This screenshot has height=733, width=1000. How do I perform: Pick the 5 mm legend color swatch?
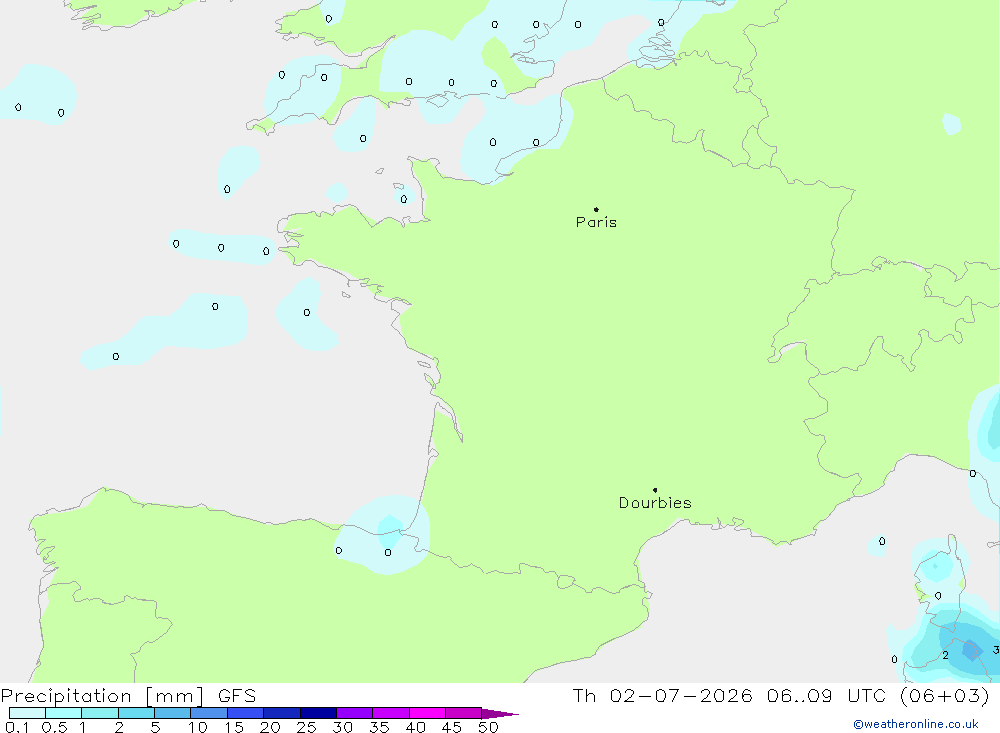point(173,713)
